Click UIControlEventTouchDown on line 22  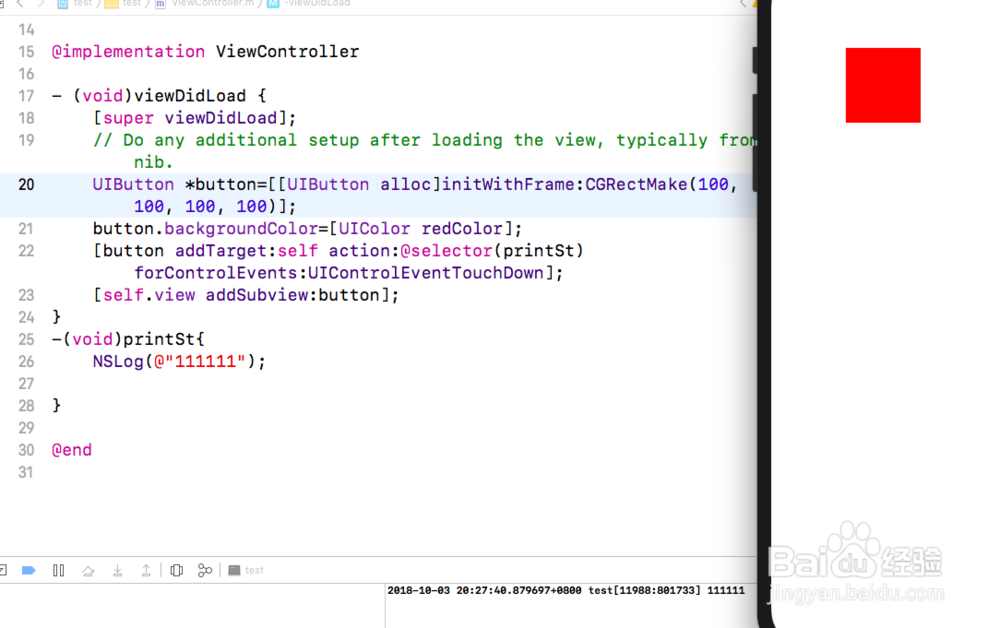pos(426,274)
